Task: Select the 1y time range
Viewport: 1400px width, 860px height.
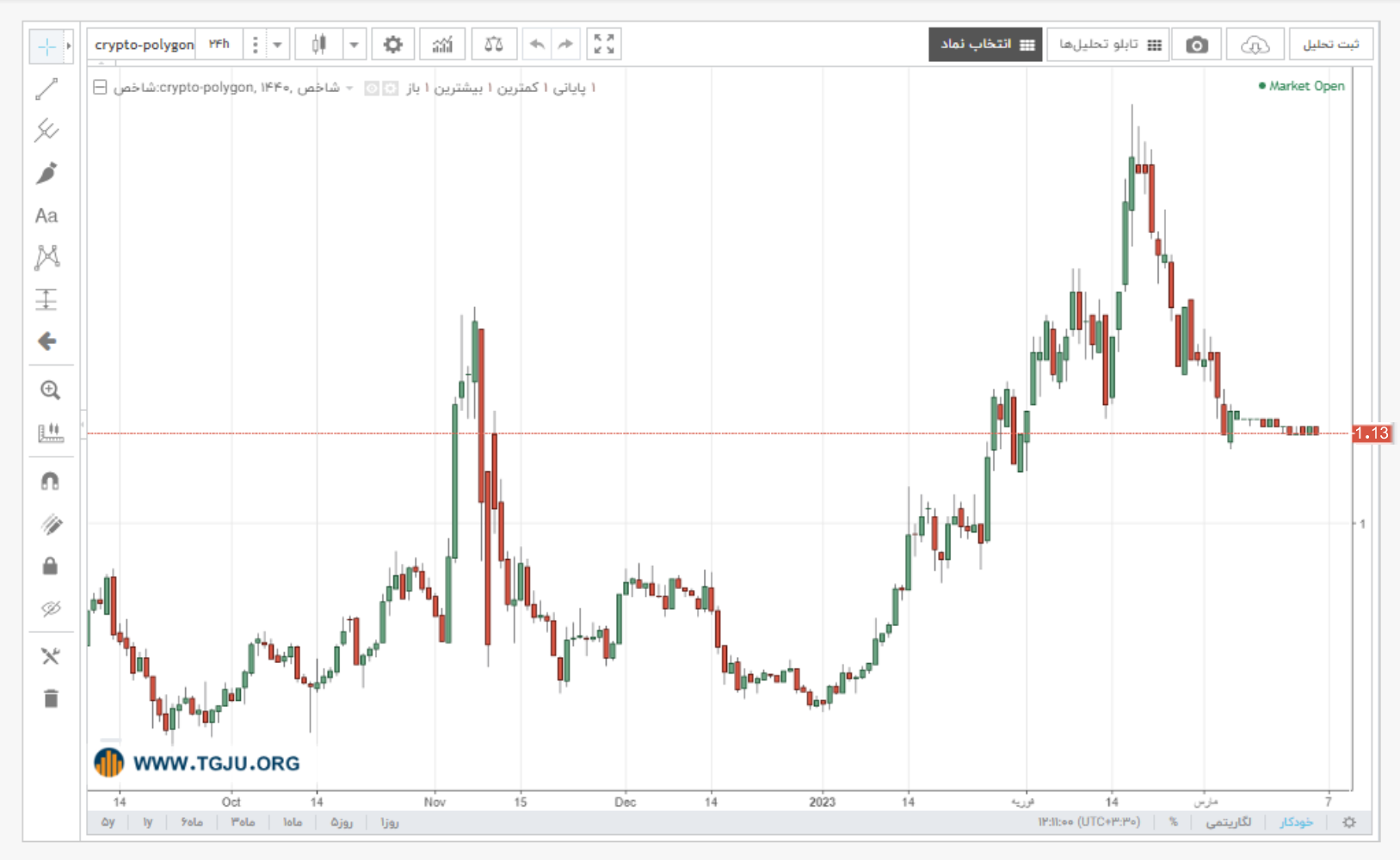Action: 147,822
